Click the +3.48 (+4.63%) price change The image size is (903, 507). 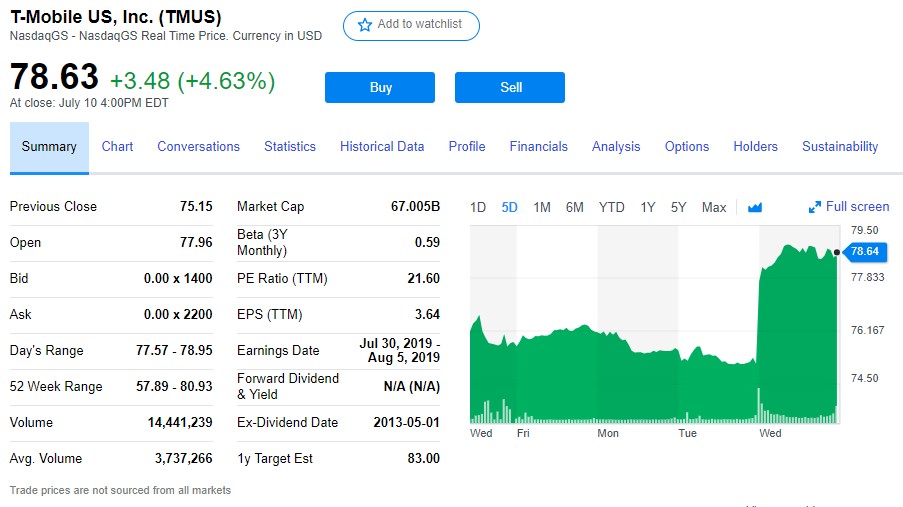192,81
